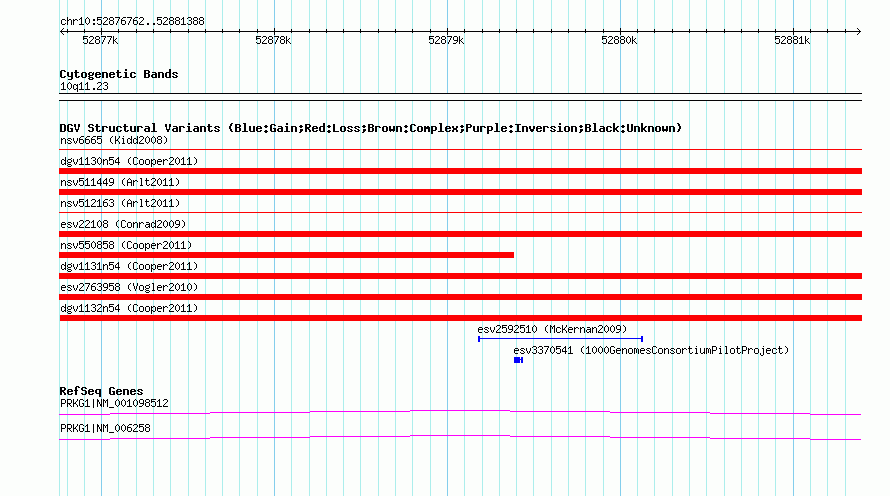Click the 52880k ruler position
This screenshot has height=496, width=890.
(x=619, y=40)
